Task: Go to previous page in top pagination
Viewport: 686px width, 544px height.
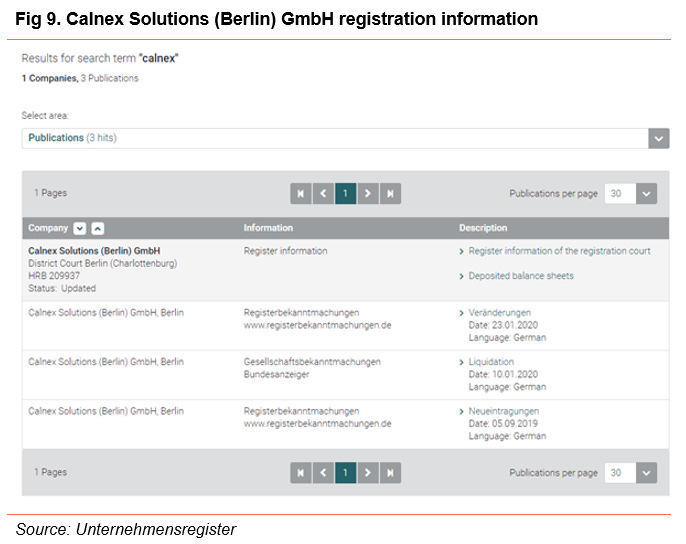Action: pyautogui.click(x=323, y=193)
